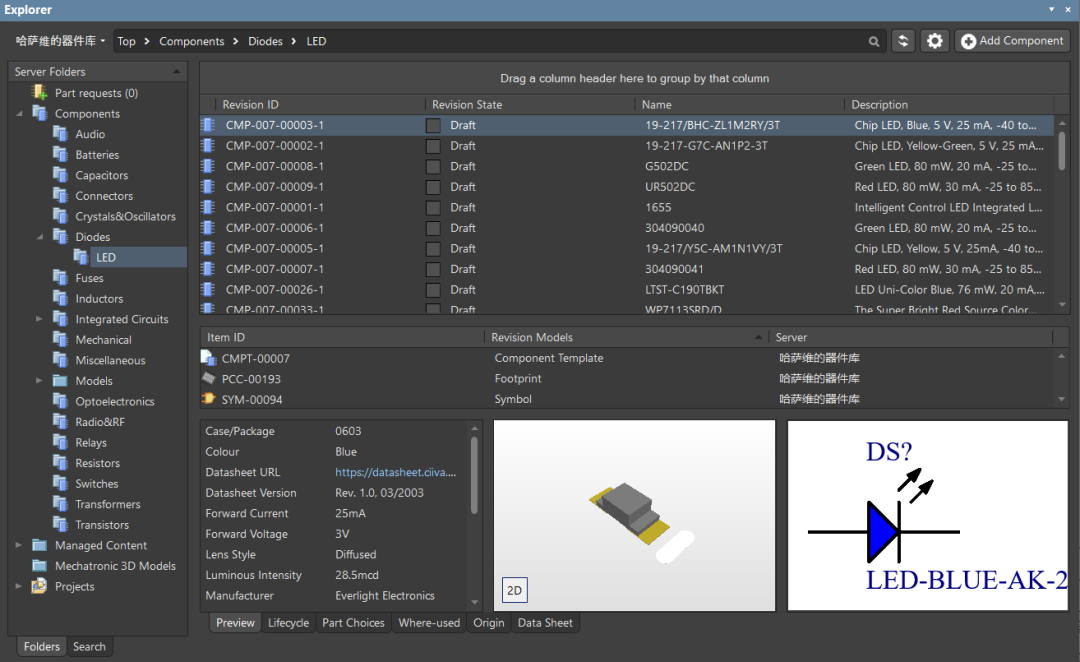This screenshot has width=1080, height=662.
Task: Switch to the Lifecycle tab
Action: pyautogui.click(x=289, y=623)
